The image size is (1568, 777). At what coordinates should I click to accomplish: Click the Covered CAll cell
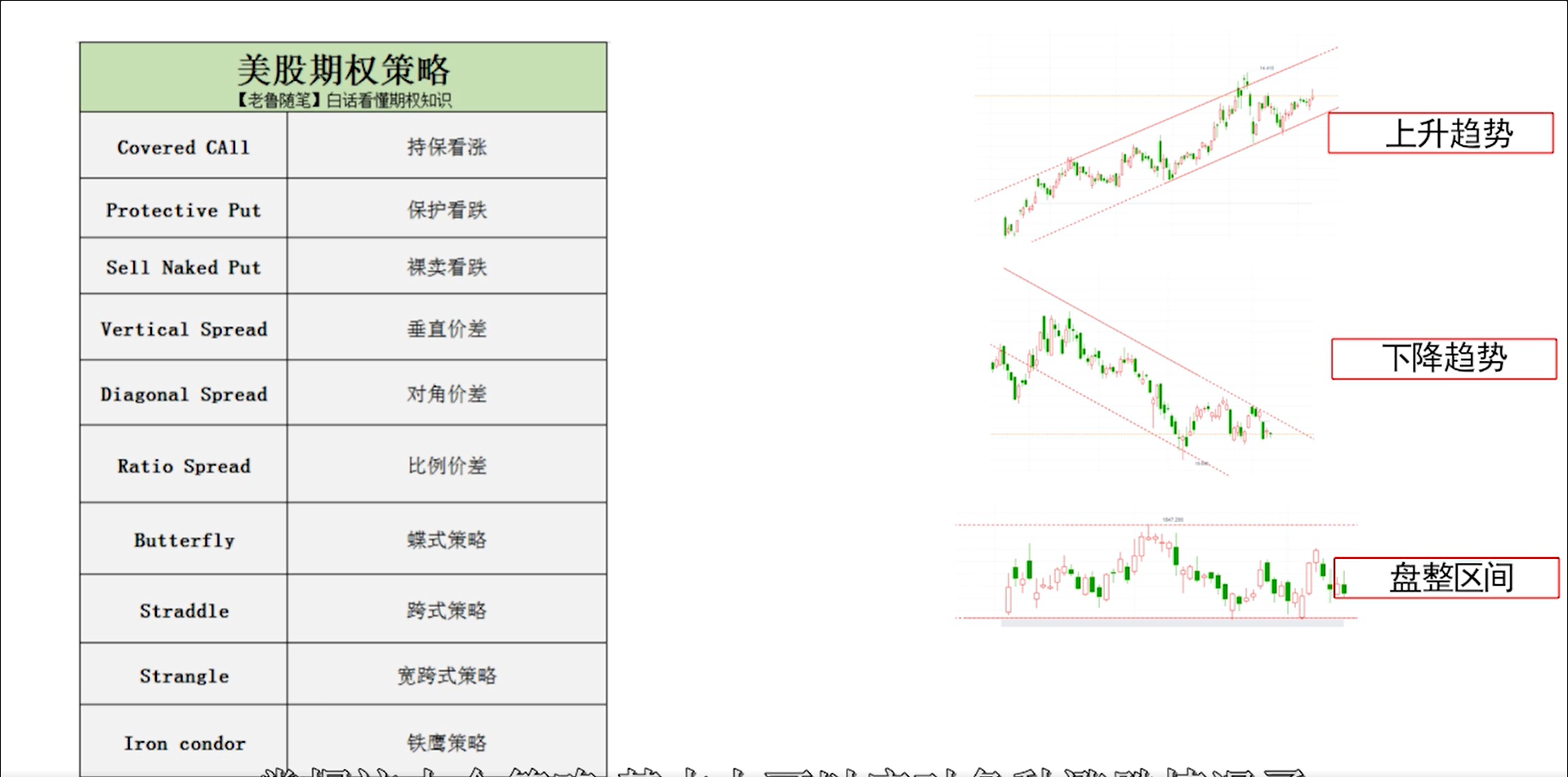(184, 146)
